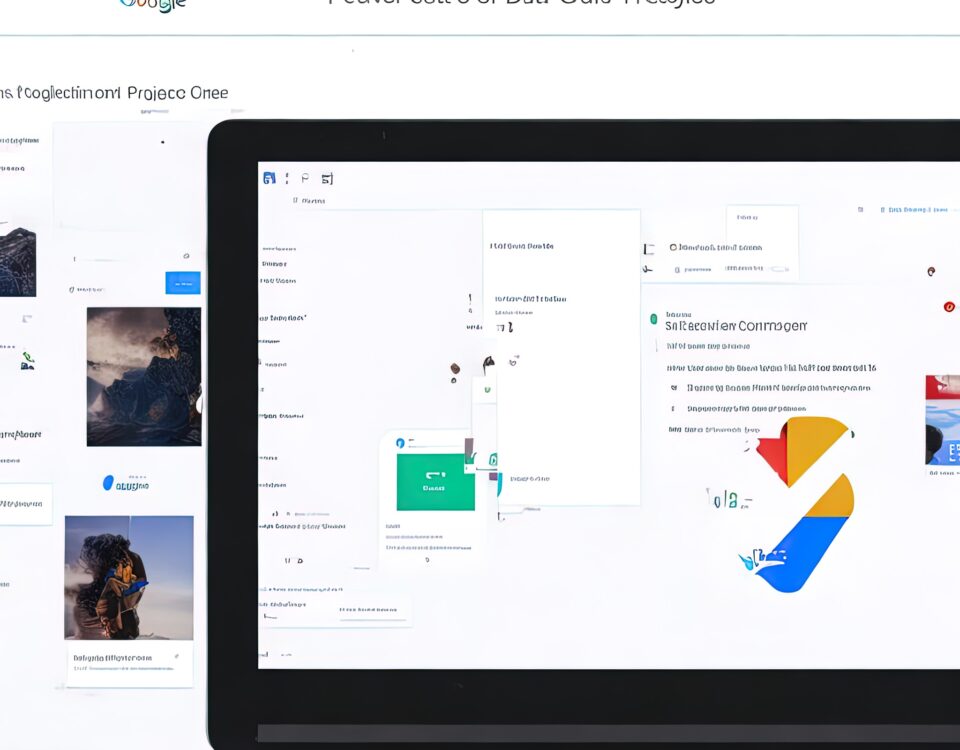Screen dimensions: 960x750
Task: Open the person portrait photo thumbnail
Action: click(129, 577)
